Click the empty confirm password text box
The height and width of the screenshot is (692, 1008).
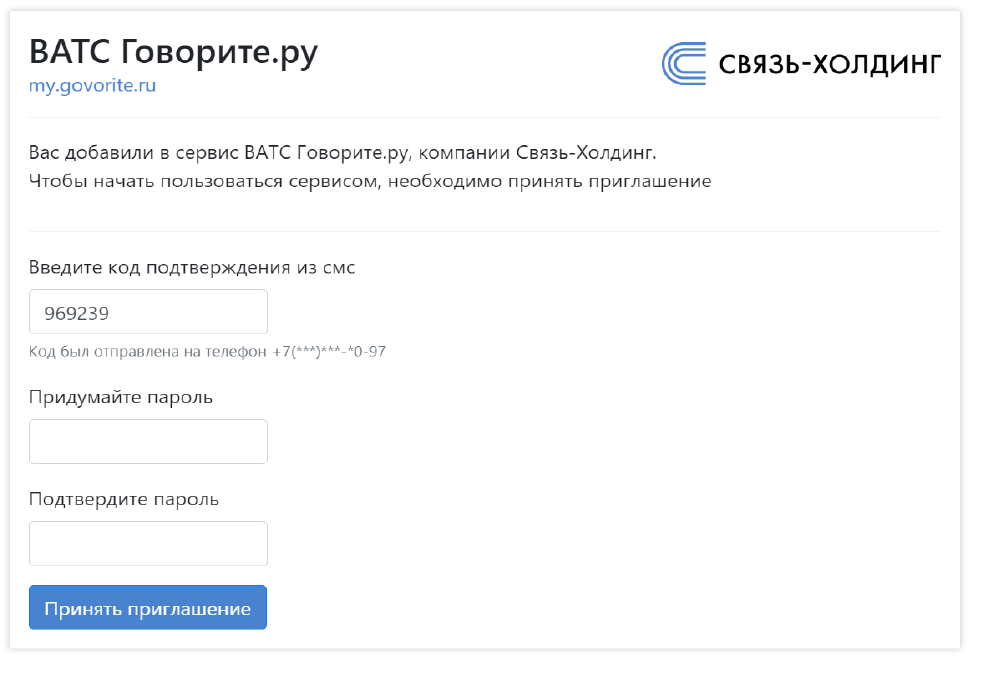pos(148,543)
